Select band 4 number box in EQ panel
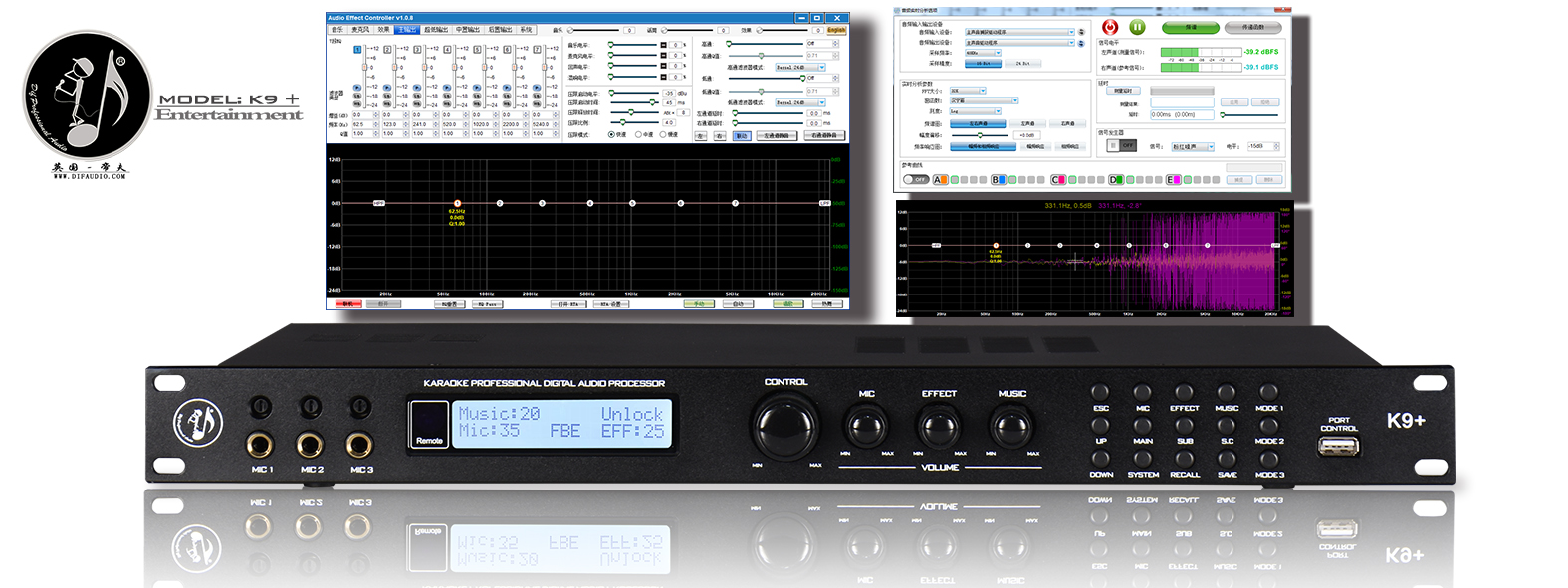The image size is (1568, 588). pos(447,49)
